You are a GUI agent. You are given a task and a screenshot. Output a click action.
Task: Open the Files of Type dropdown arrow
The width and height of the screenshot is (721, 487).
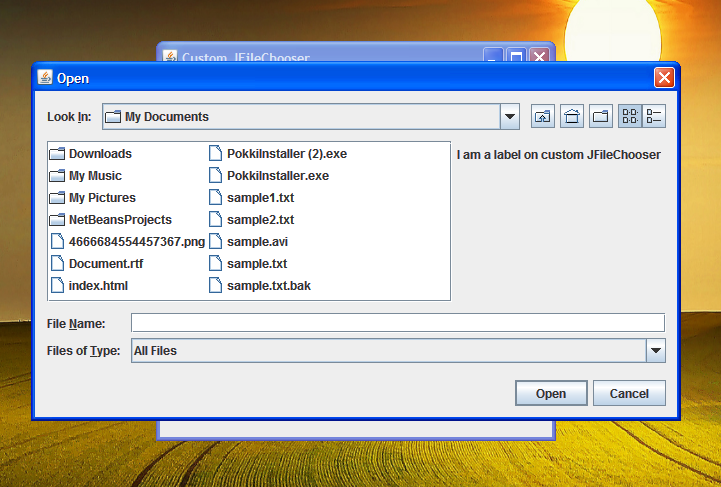coord(655,350)
